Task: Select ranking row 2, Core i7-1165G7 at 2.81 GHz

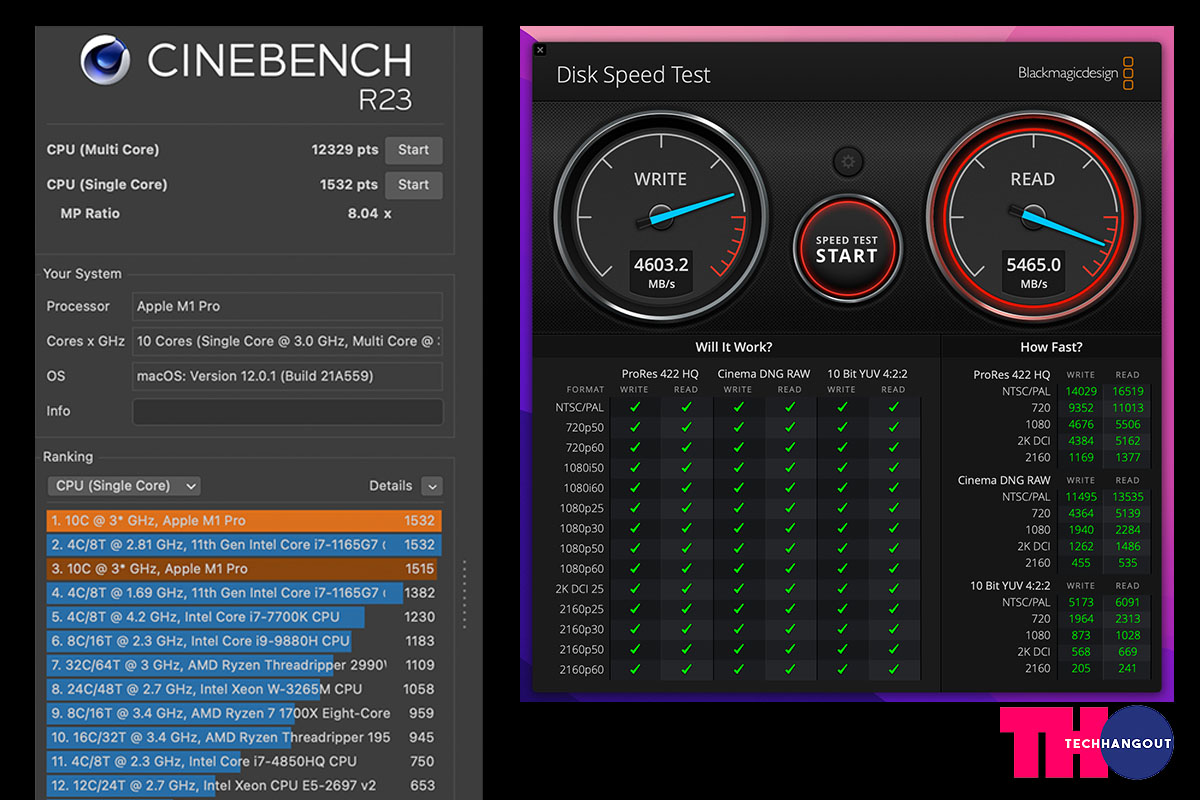Action: (244, 545)
